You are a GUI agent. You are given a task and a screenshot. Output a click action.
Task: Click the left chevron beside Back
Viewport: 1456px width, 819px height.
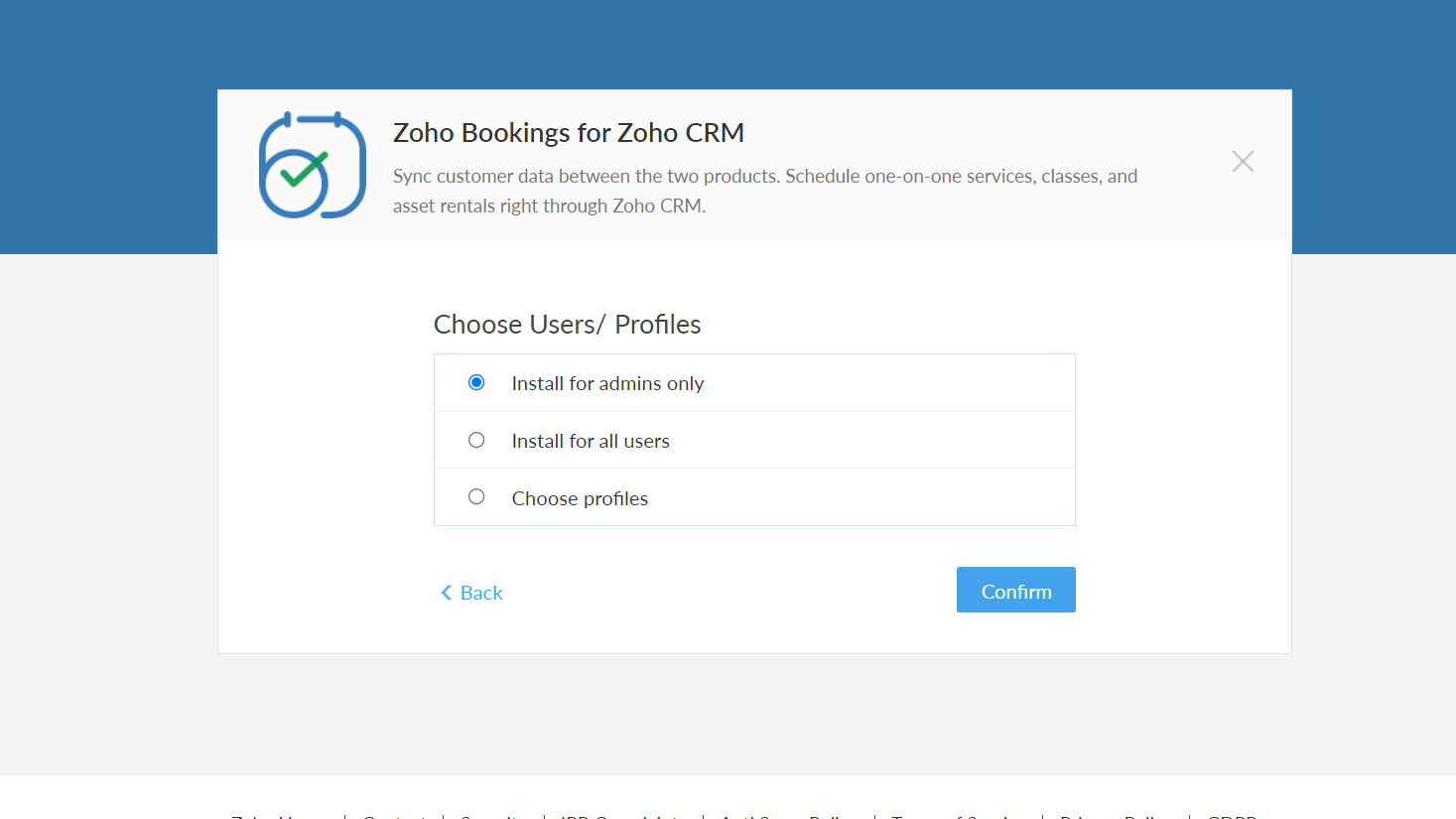tap(446, 593)
